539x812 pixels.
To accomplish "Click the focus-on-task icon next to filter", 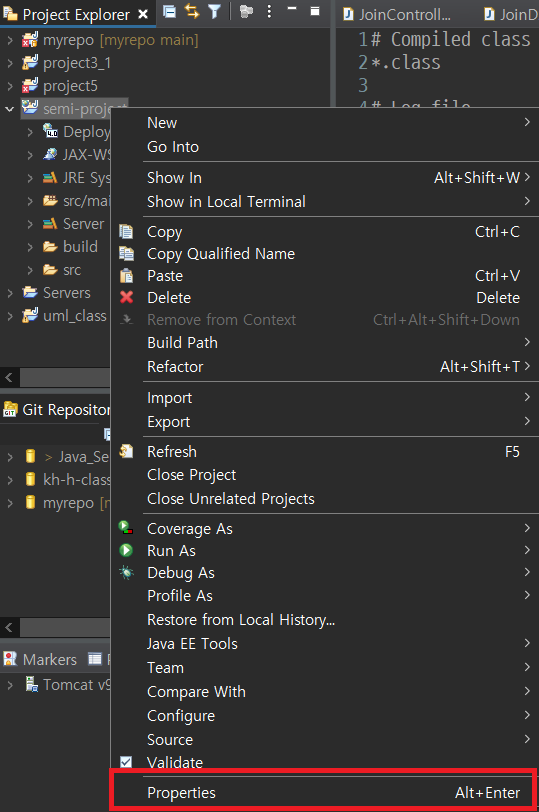I will [x=246, y=11].
